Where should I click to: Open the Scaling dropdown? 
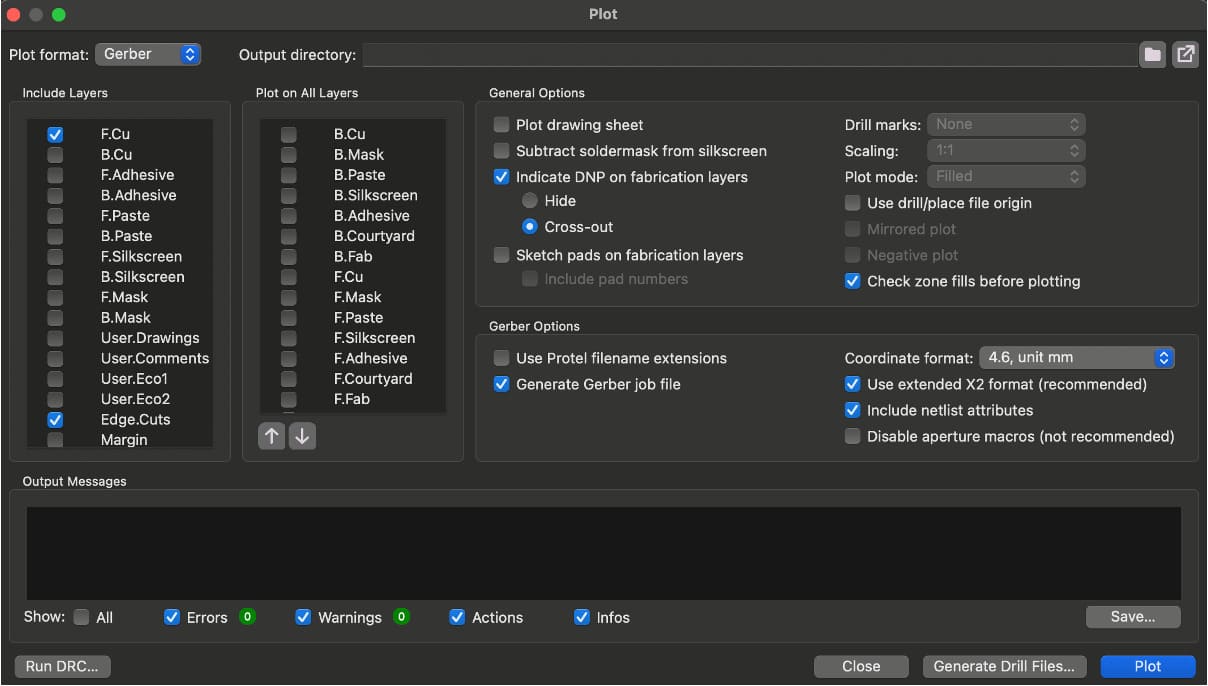pos(1006,150)
